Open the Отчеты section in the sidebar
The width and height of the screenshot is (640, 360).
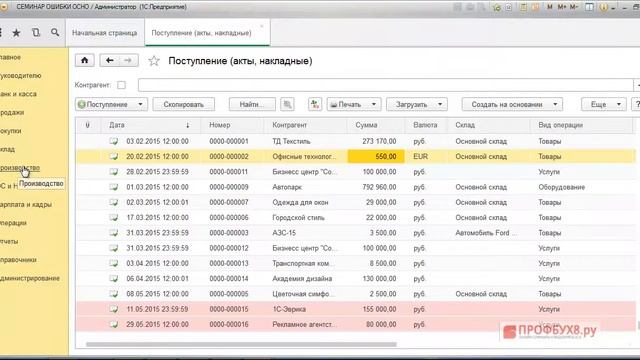(9, 241)
